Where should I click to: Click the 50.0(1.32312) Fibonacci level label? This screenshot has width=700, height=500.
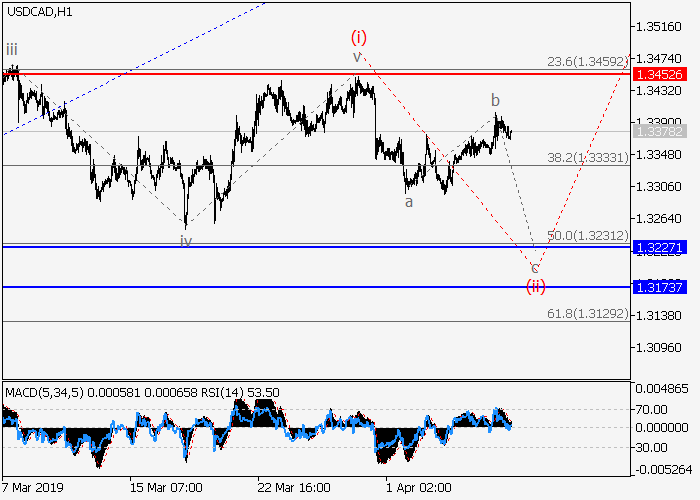[587, 236]
